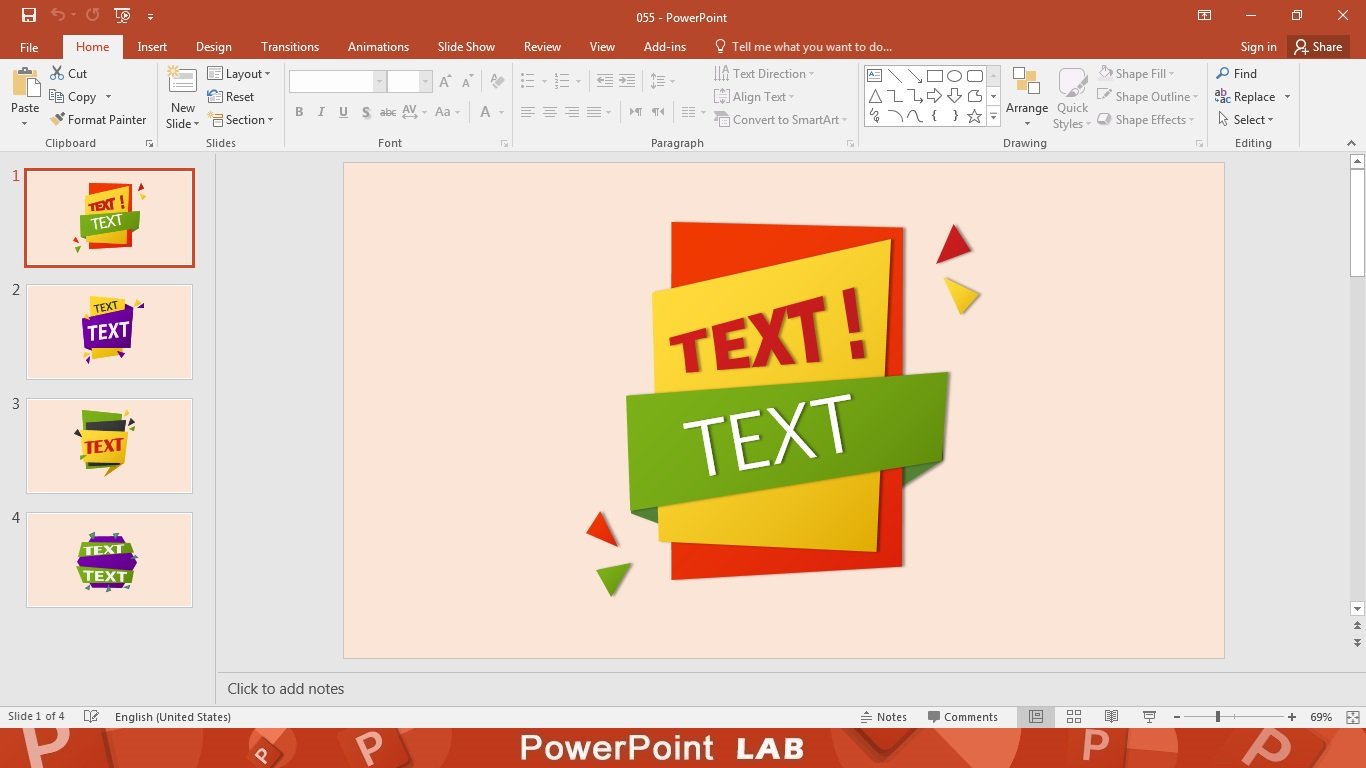Viewport: 1366px width, 768px height.
Task: Click the Share button
Action: pos(1317,47)
